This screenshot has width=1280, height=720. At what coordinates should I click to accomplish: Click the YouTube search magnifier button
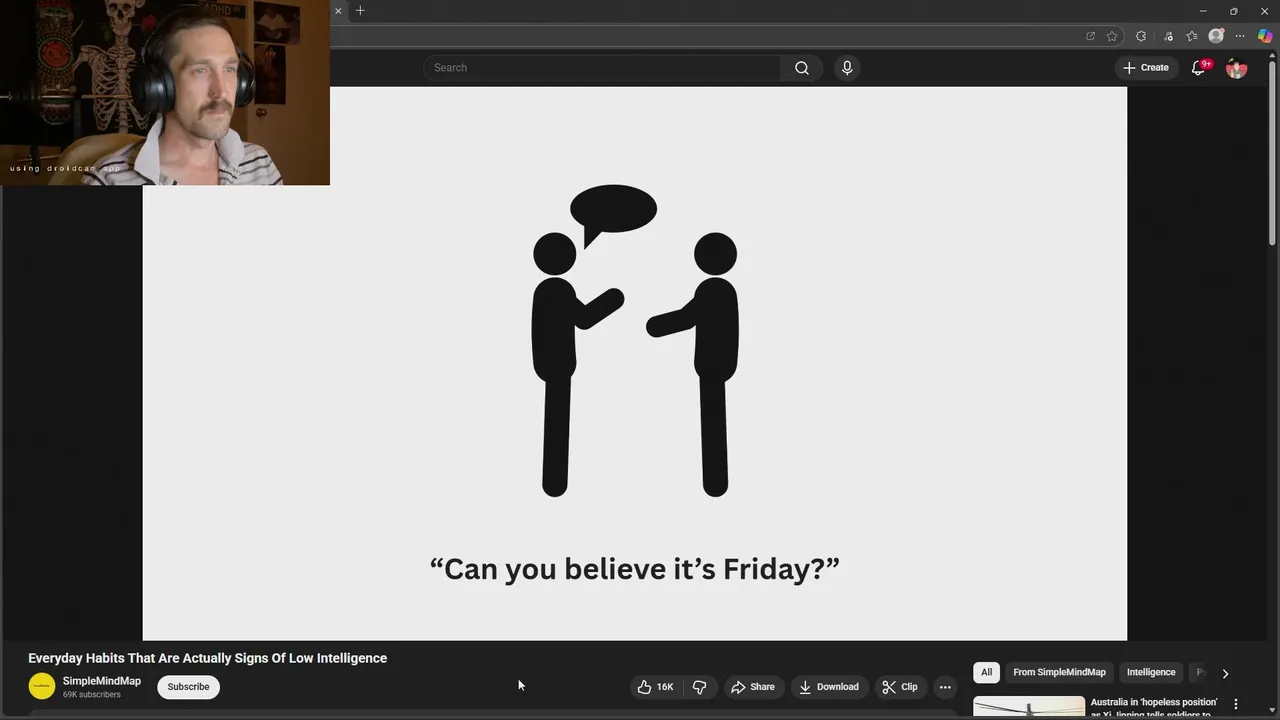coord(801,68)
